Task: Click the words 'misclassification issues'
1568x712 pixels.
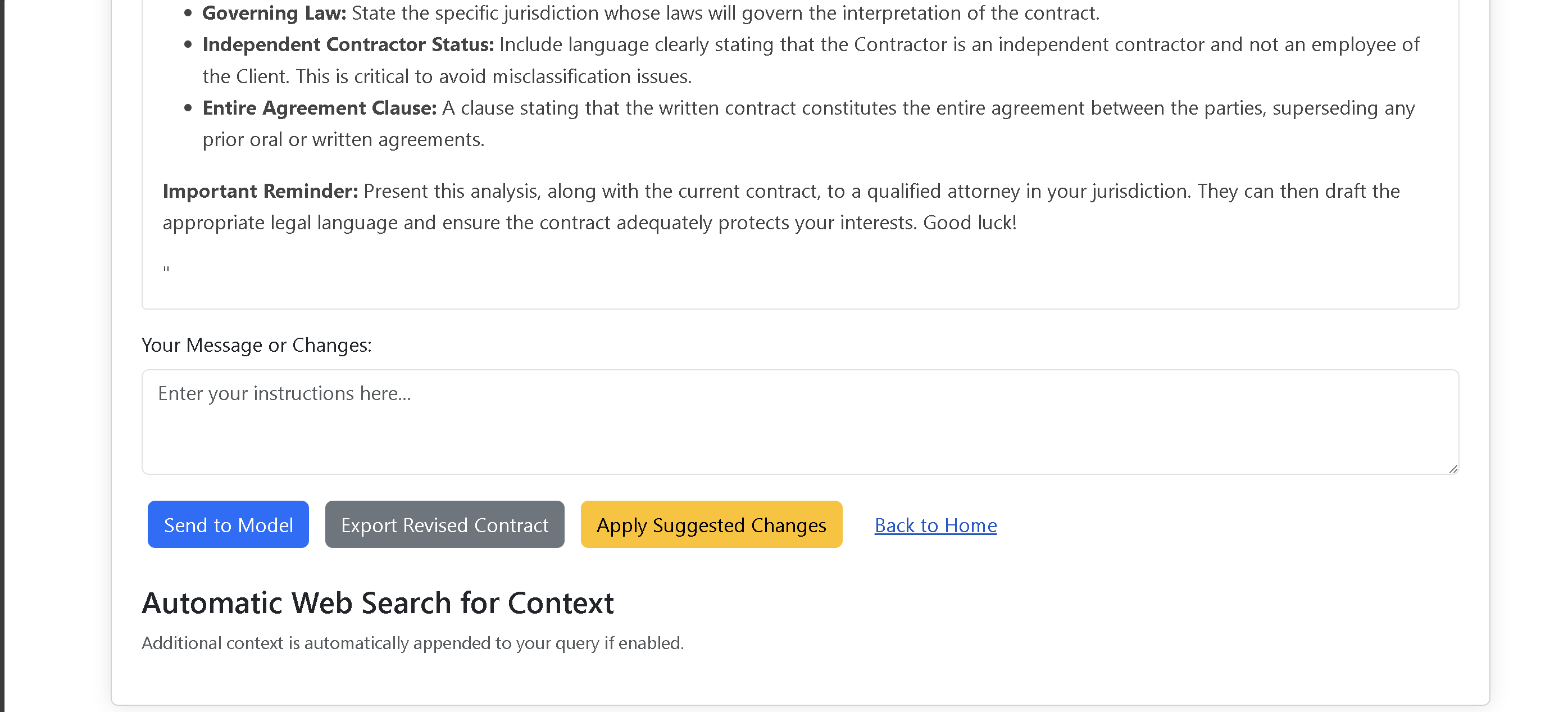Action: click(592, 77)
